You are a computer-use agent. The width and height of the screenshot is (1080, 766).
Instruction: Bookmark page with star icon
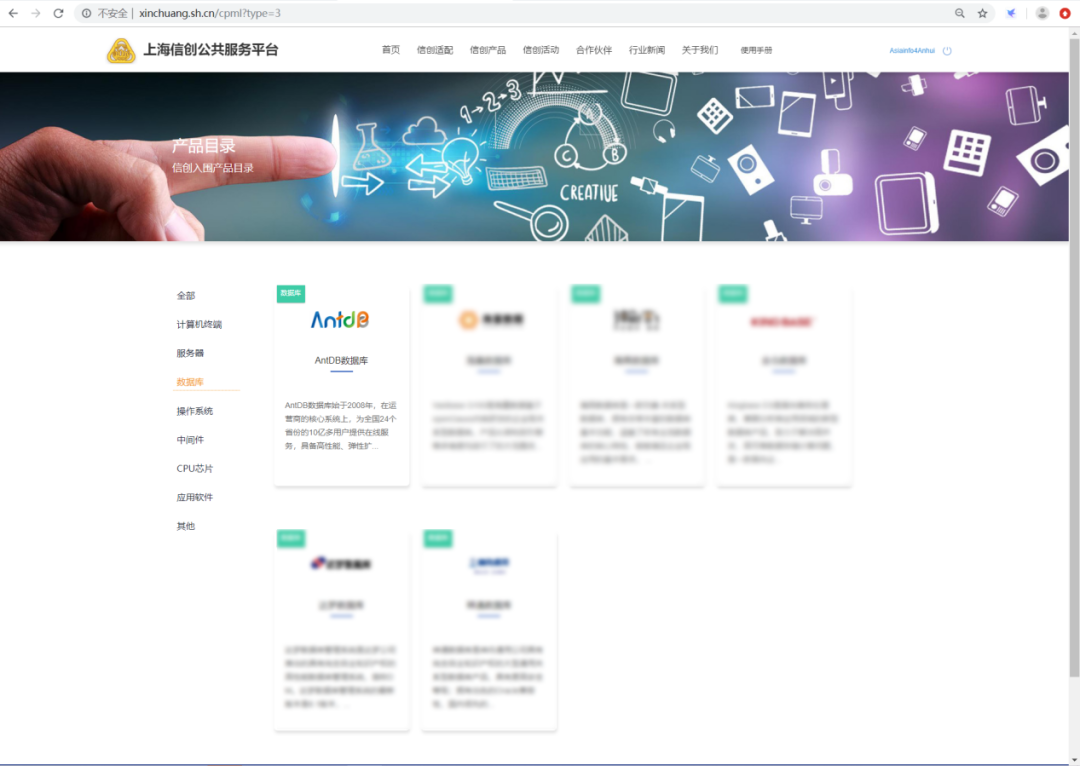pyautogui.click(x=982, y=13)
